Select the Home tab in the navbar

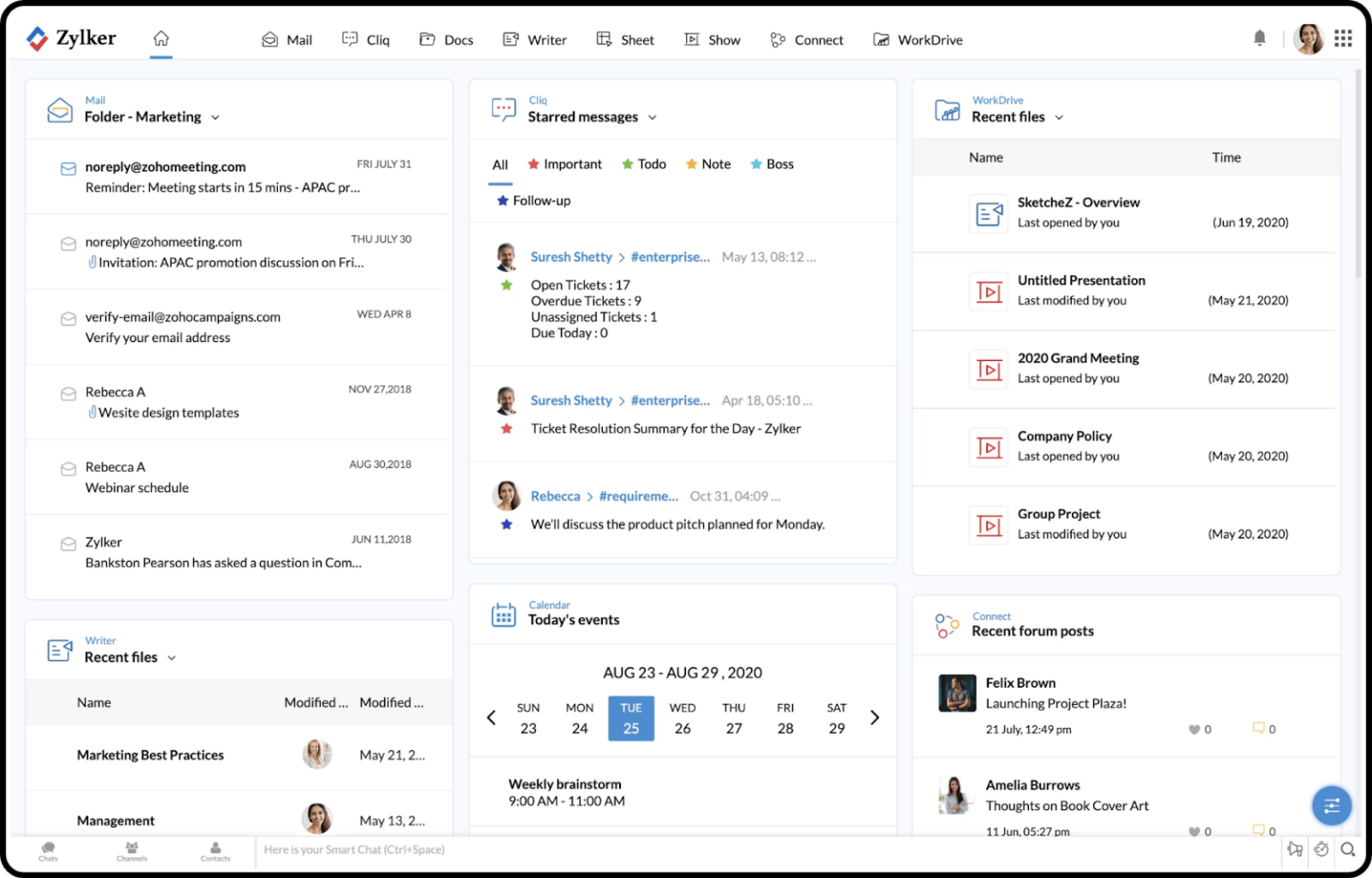(x=161, y=39)
